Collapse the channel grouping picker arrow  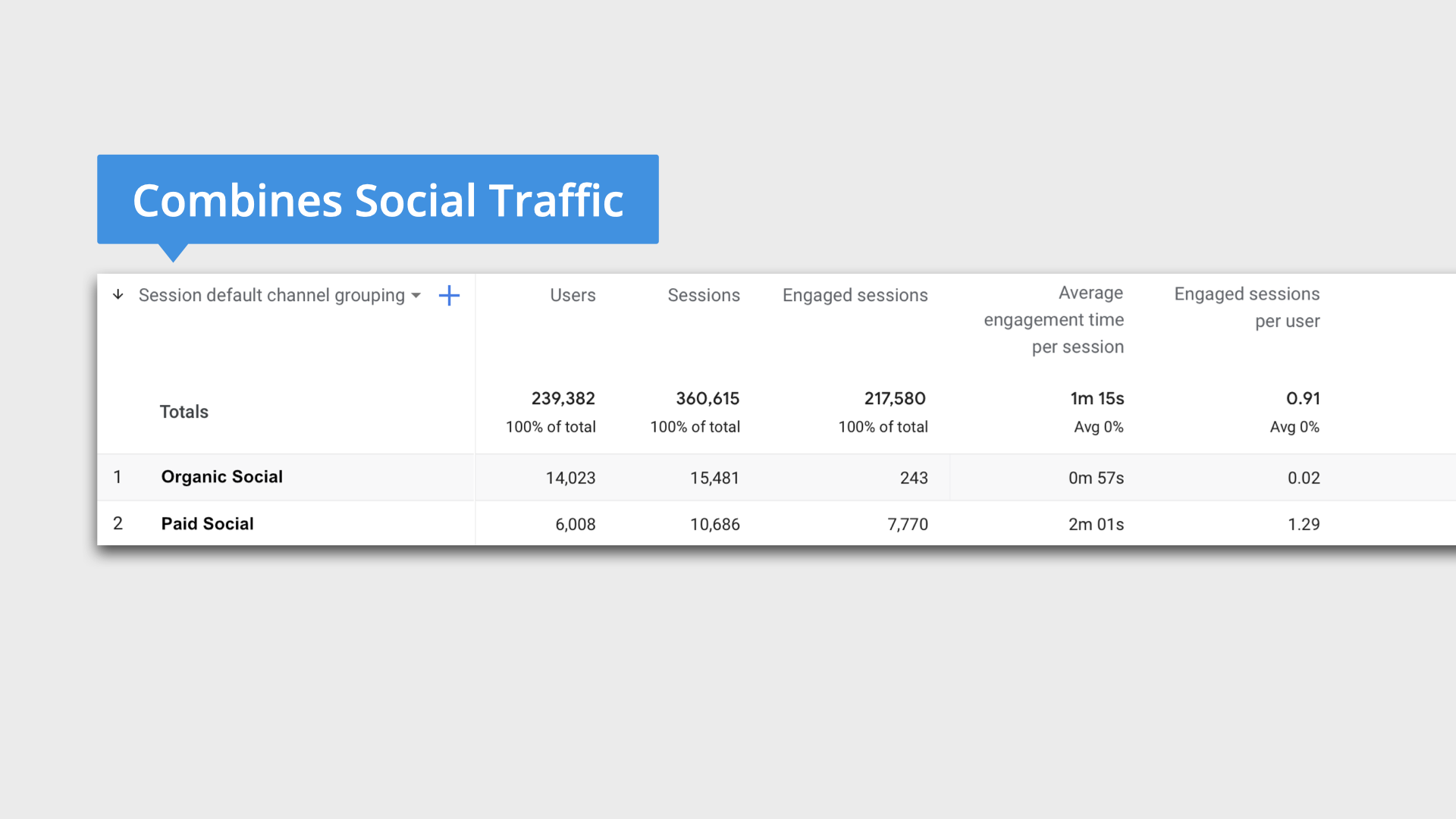click(x=416, y=297)
